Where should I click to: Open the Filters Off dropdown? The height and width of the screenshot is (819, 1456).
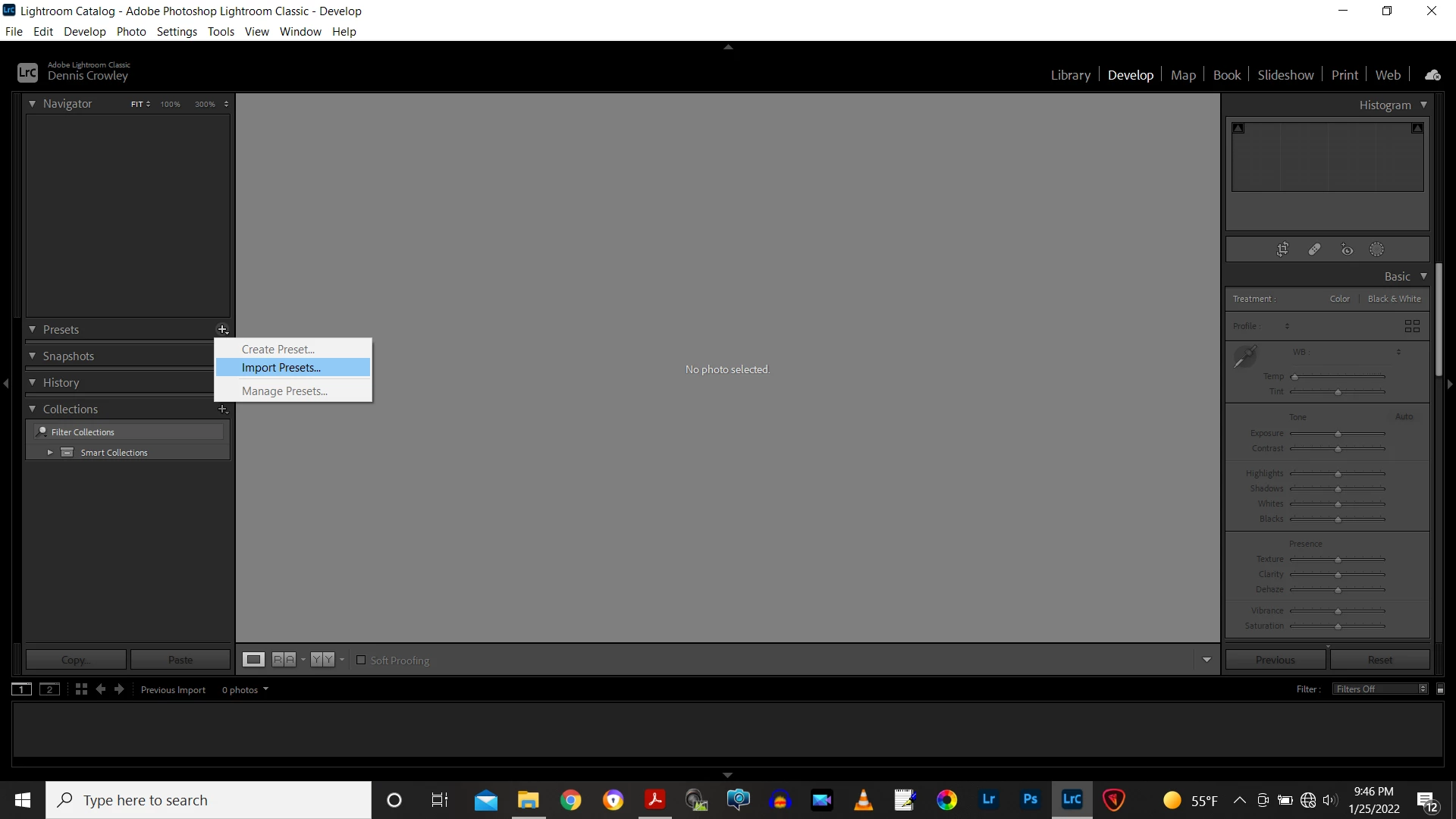(1380, 689)
